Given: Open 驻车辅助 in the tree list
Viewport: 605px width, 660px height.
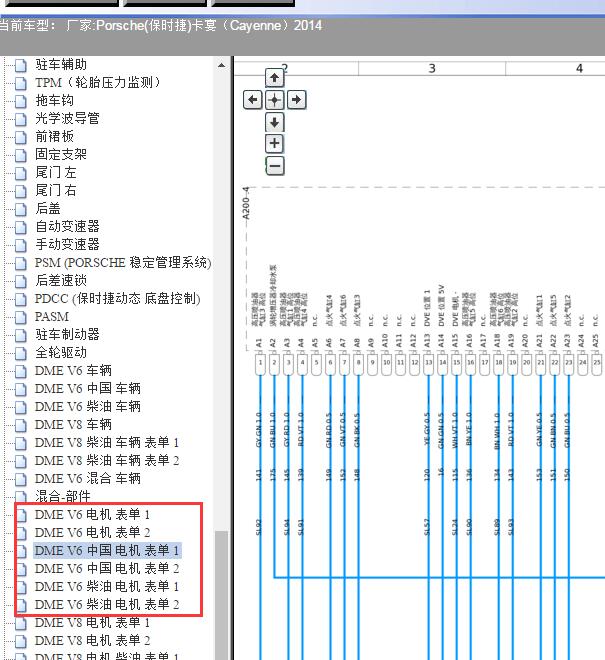Looking at the screenshot, I should [61, 64].
